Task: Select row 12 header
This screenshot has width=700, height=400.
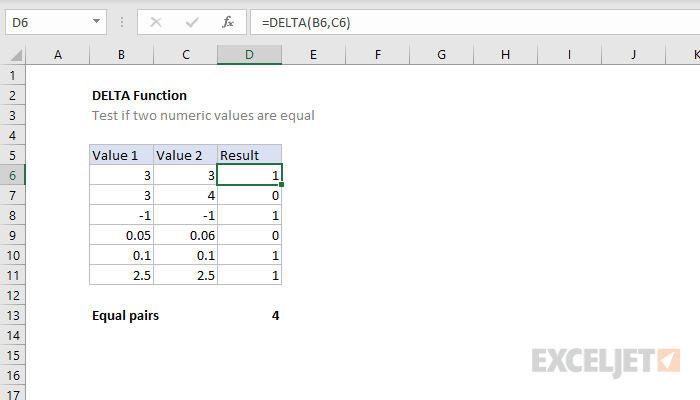Action: pos(12,295)
